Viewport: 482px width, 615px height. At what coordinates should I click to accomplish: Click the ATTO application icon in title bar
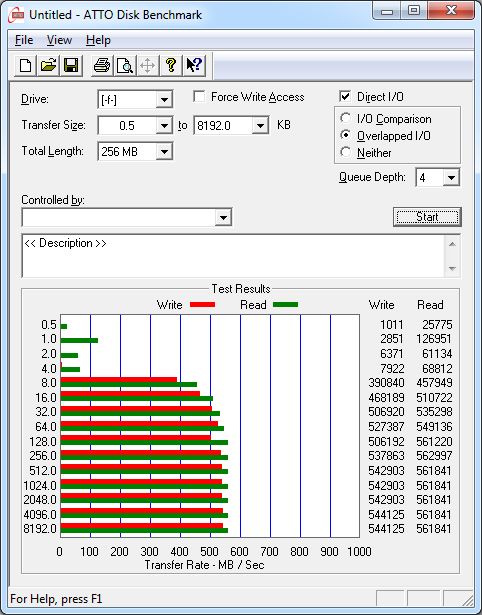[x=17, y=15]
